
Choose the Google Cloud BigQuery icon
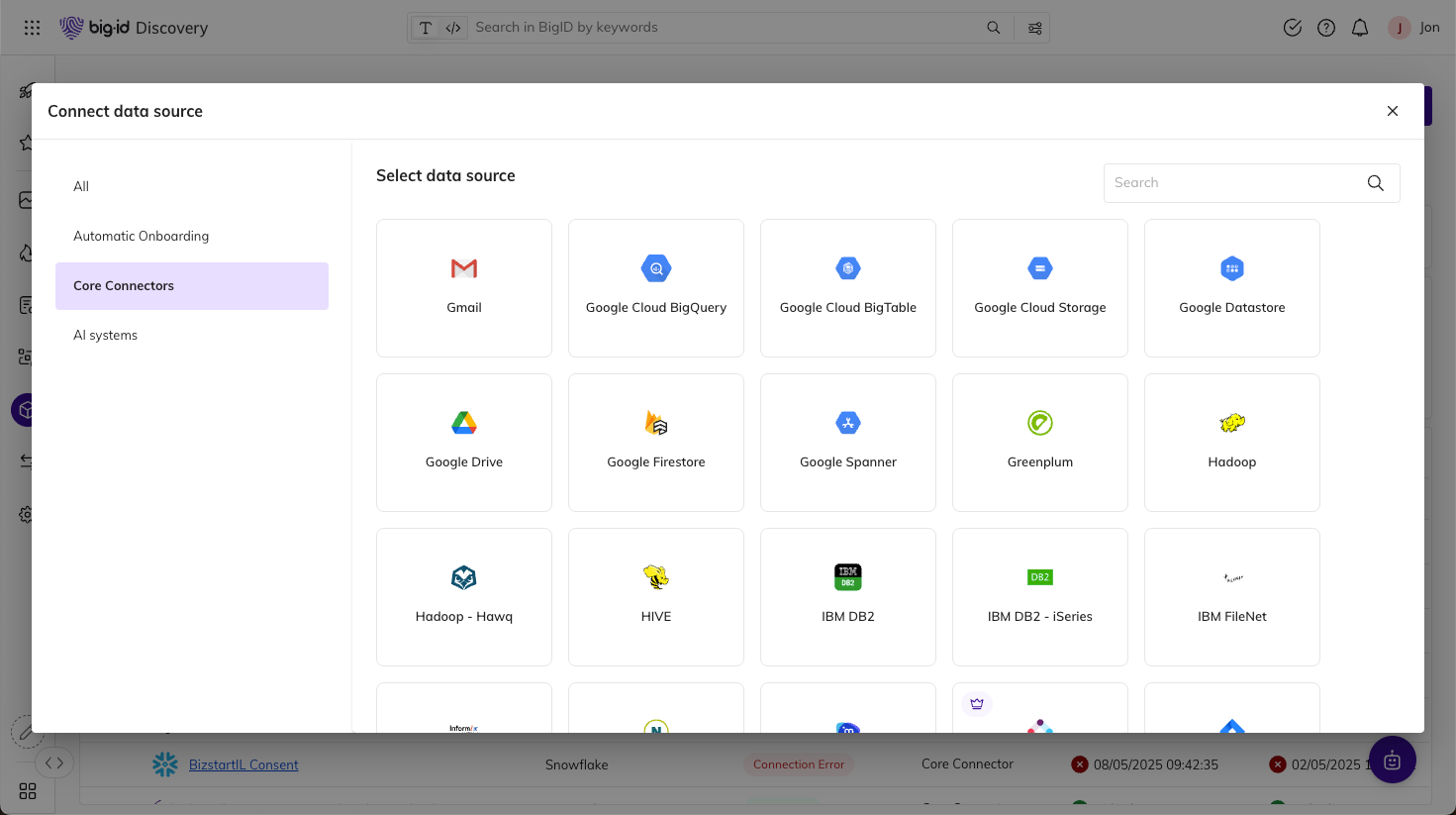click(656, 268)
